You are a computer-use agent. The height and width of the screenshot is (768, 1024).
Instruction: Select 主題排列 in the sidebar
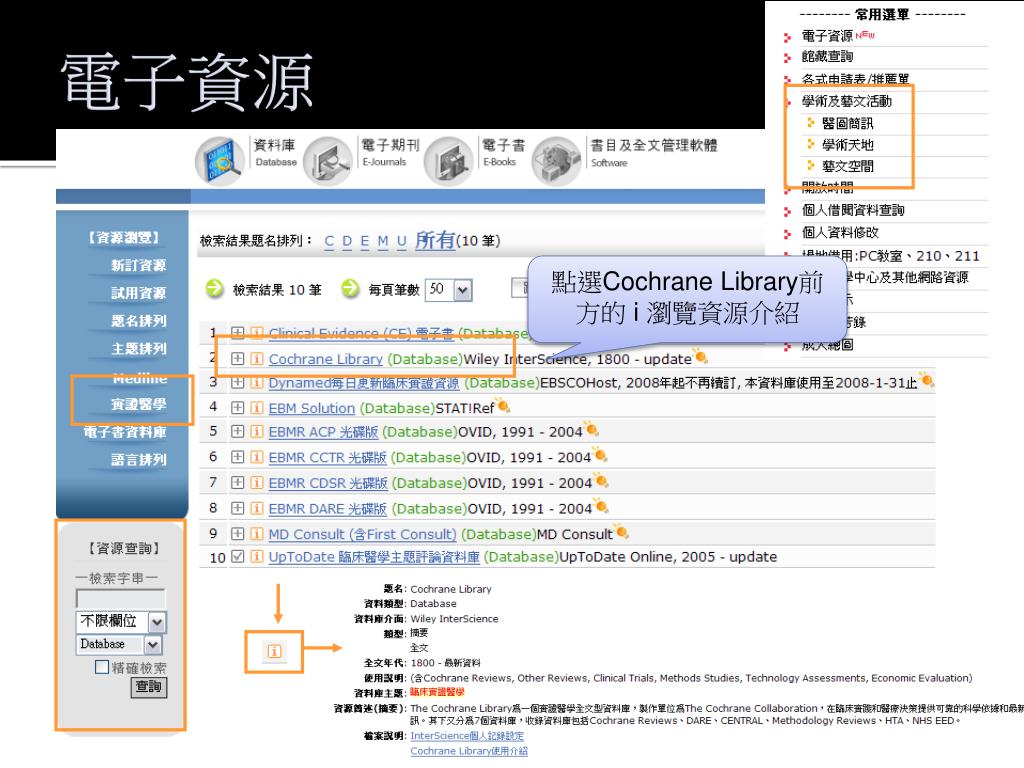(x=138, y=349)
